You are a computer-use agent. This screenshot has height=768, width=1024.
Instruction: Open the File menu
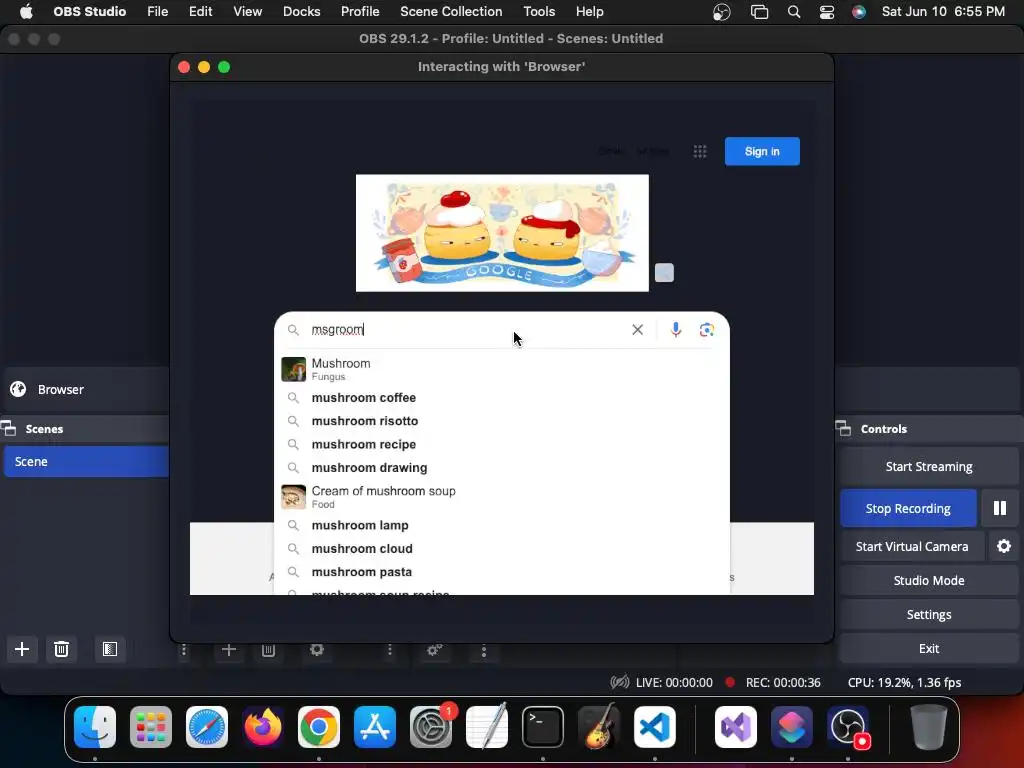tap(157, 12)
